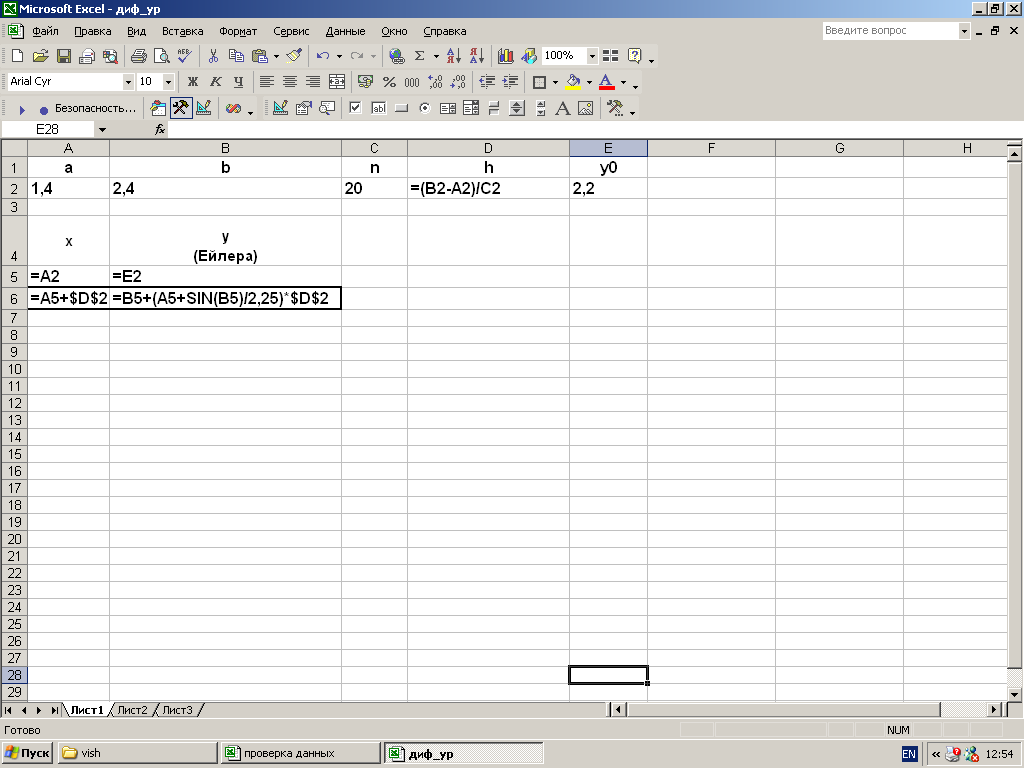Launch the Chart Wizard
The image size is (1024, 768).
pos(505,56)
